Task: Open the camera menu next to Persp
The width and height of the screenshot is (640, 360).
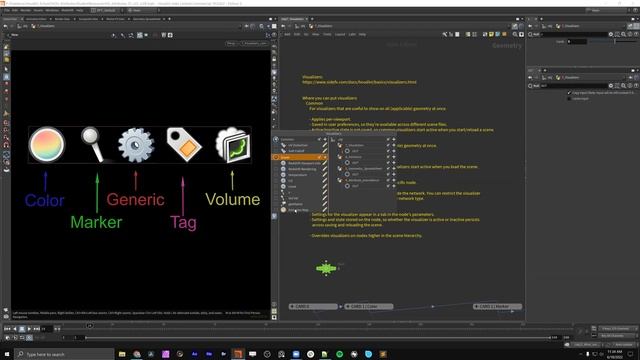Action: [x=253, y=43]
